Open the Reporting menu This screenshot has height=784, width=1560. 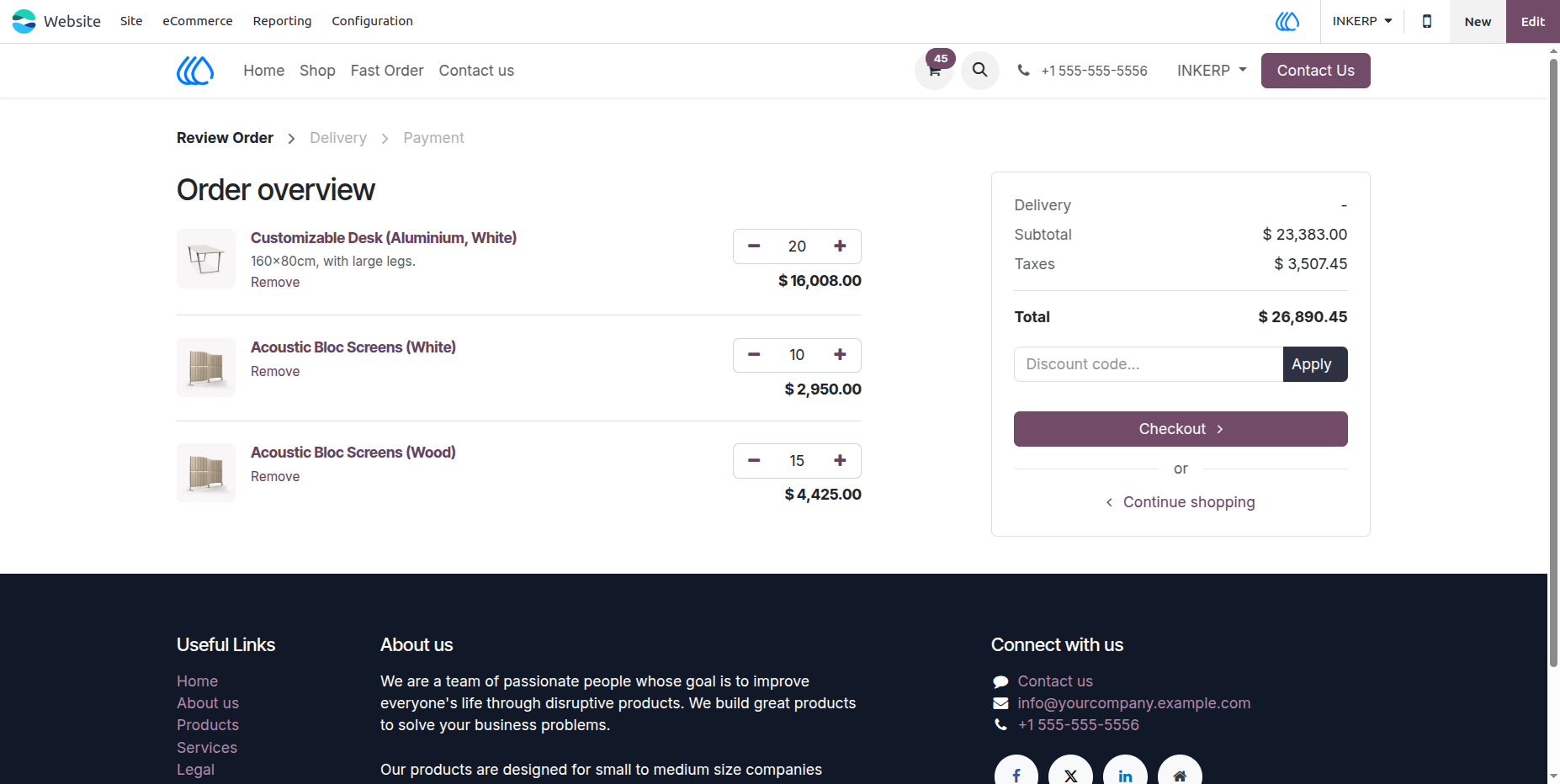tap(282, 21)
